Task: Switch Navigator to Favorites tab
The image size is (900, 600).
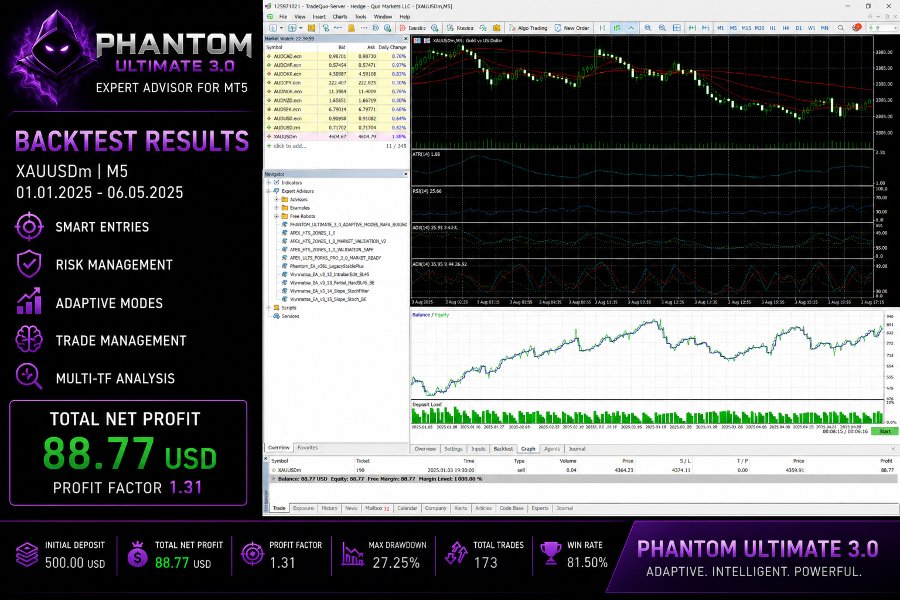Action: click(x=308, y=447)
